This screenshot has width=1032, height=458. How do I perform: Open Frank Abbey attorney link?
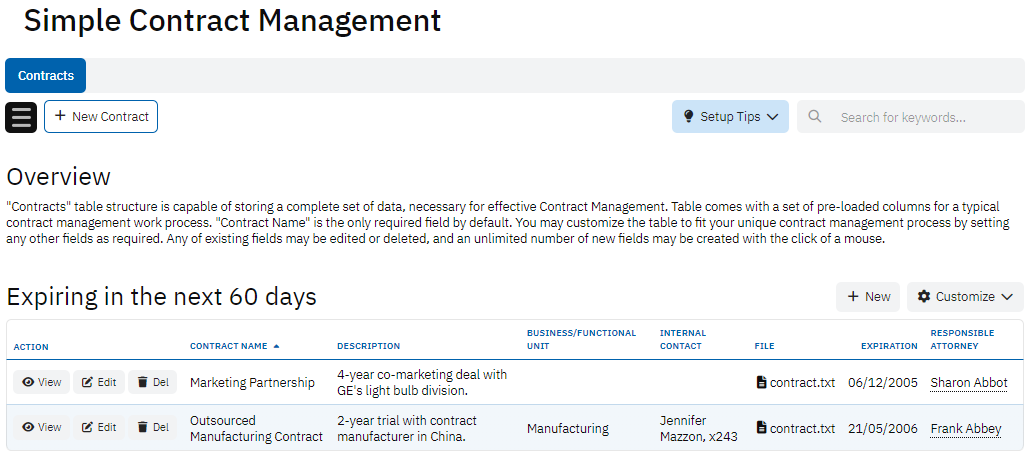click(965, 429)
